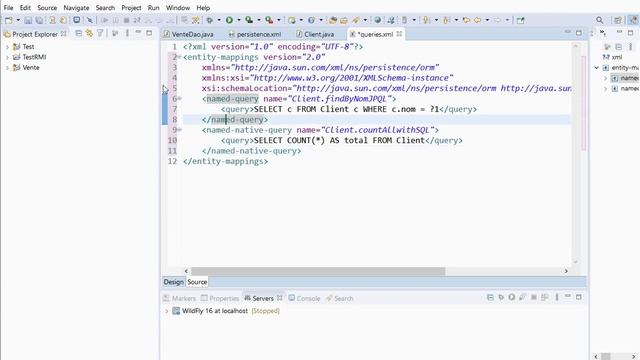Fold the named-native-query element at line 9
The image size is (640, 360).
[180, 130]
